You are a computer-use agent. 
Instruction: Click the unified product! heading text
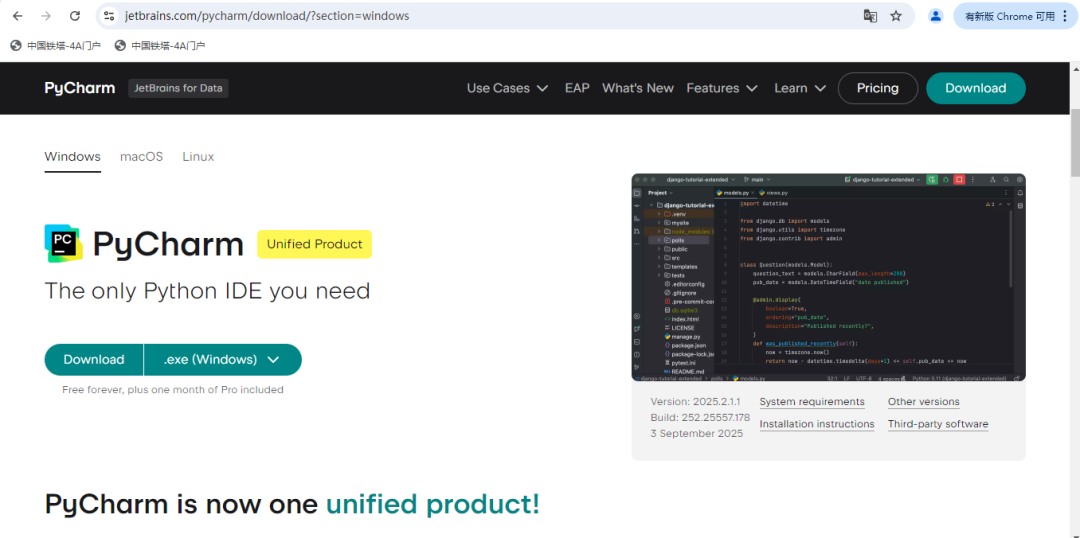point(433,504)
